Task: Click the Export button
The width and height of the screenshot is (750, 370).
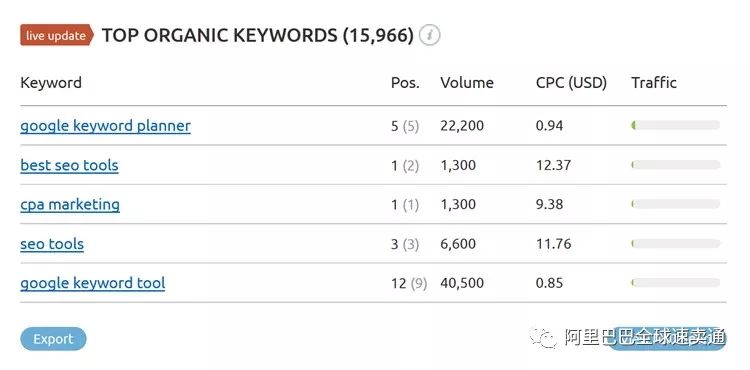Action: click(x=53, y=339)
